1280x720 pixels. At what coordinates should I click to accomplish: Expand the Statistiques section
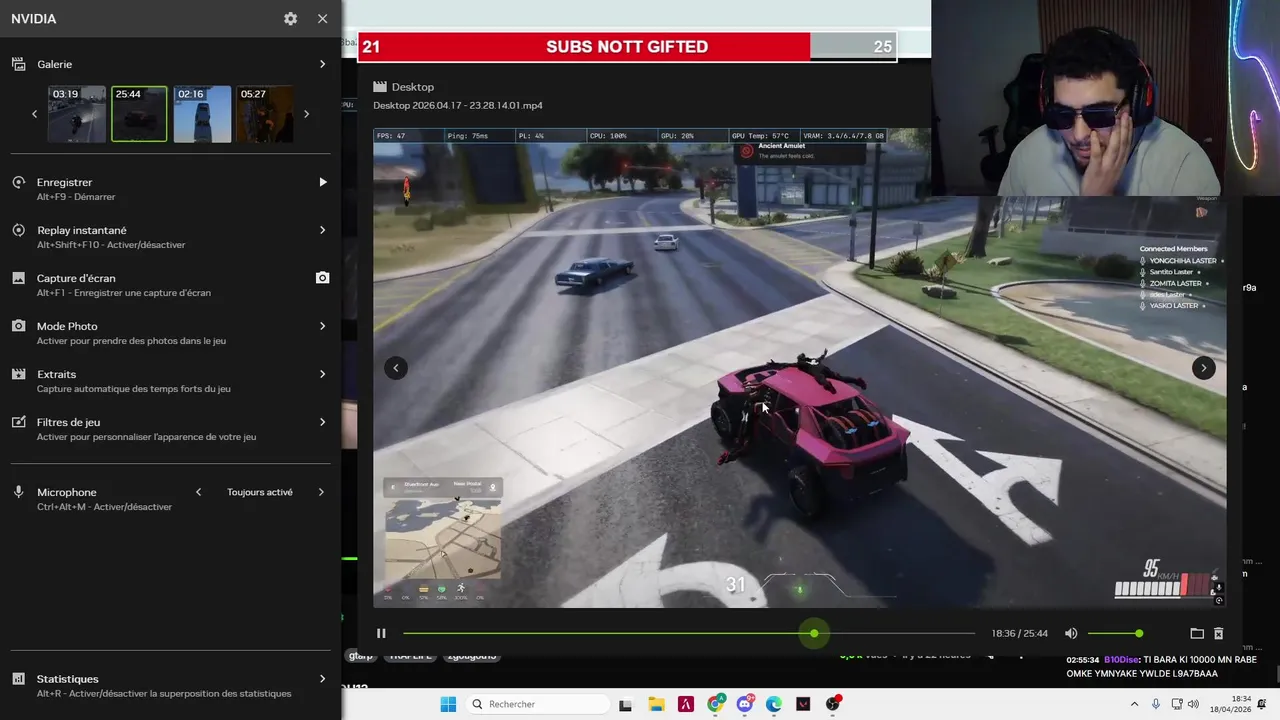tap(322, 679)
